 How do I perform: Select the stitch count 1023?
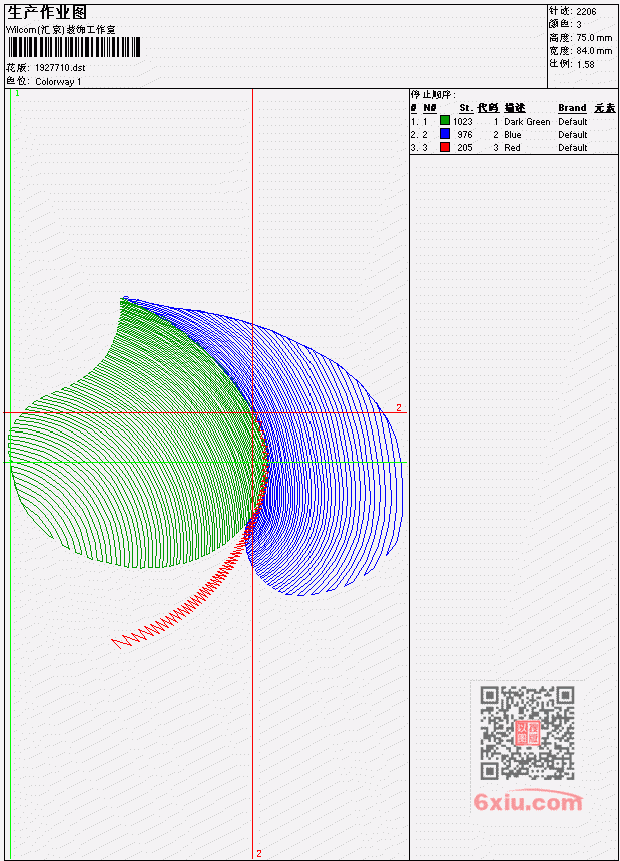pyautogui.click(x=462, y=121)
